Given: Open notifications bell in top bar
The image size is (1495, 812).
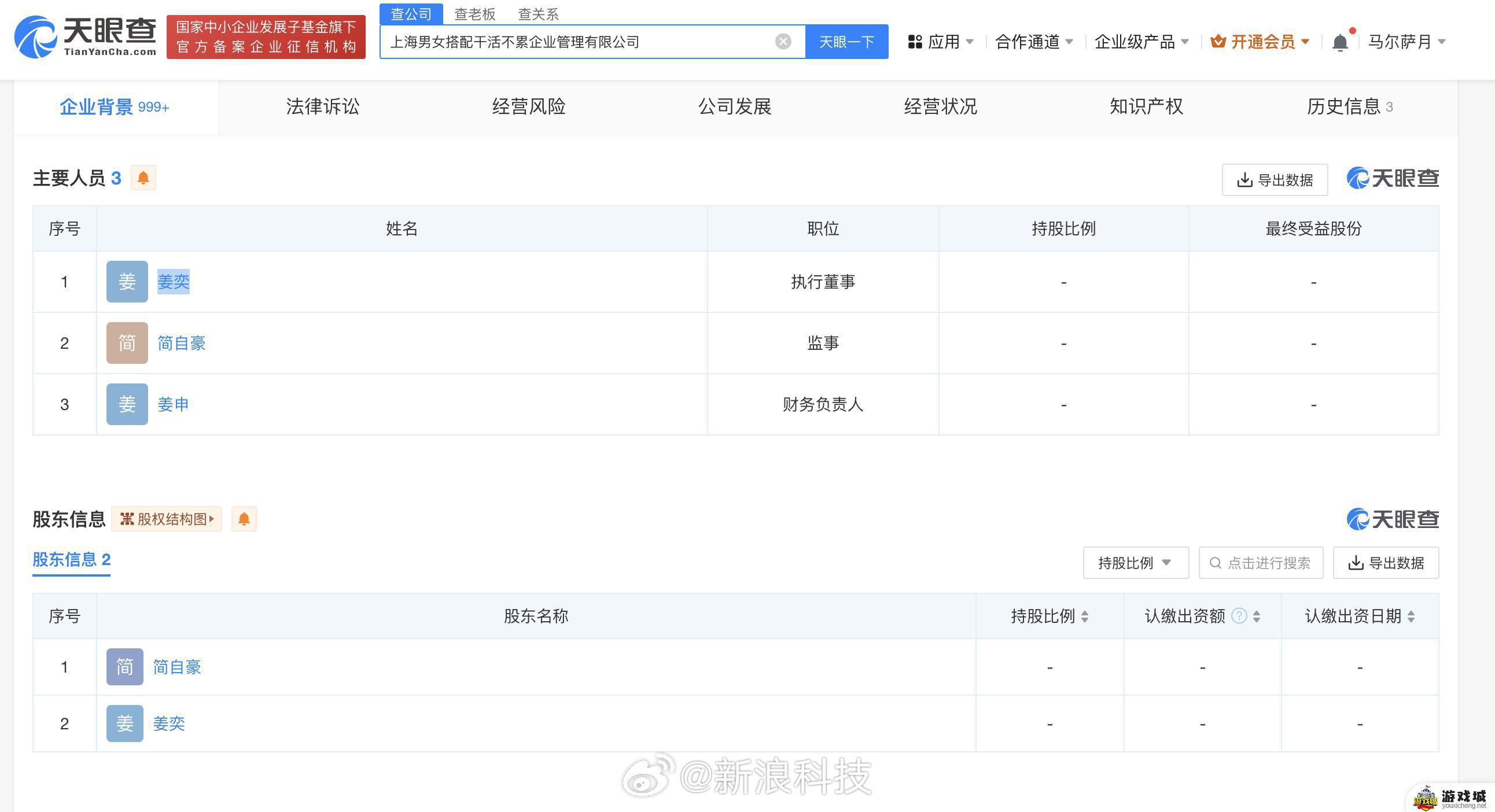Looking at the screenshot, I should click(x=1340, y=42).
